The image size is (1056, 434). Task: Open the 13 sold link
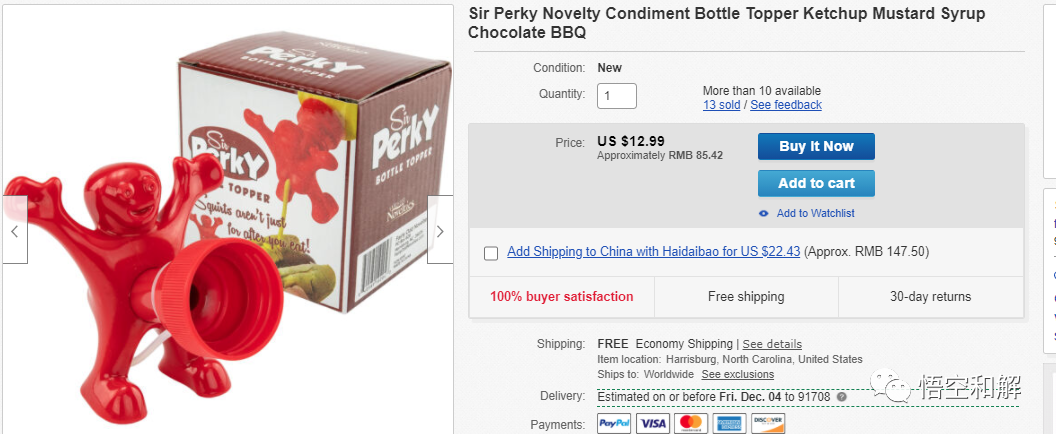(721, 105)
